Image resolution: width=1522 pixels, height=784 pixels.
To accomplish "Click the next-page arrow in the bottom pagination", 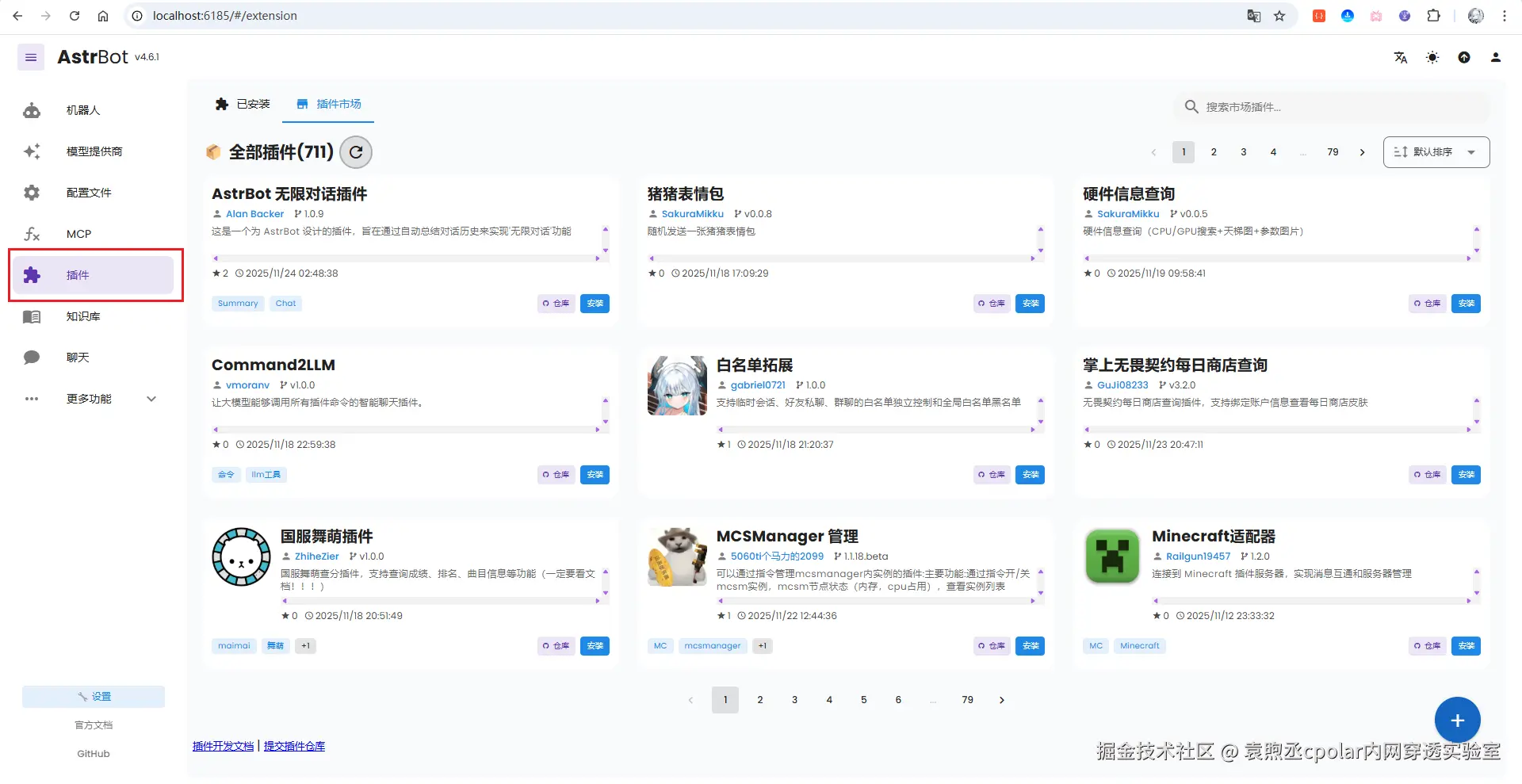I will [x=1002, y=700].
